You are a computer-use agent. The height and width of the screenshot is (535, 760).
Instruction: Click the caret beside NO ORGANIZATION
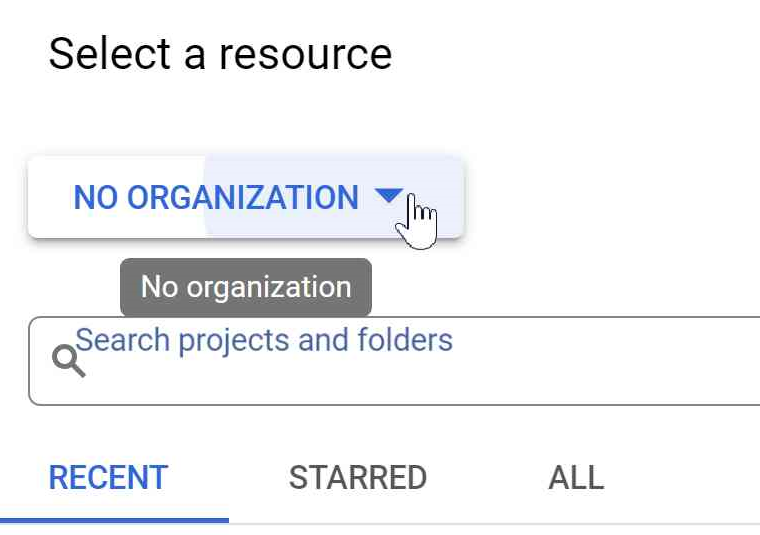[x=388, y=196]
